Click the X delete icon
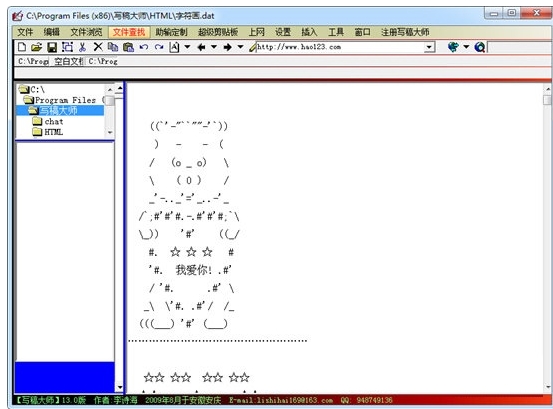The height and width of the screenshot is (409, 553). pyautogui.click(x=98, y=47)
